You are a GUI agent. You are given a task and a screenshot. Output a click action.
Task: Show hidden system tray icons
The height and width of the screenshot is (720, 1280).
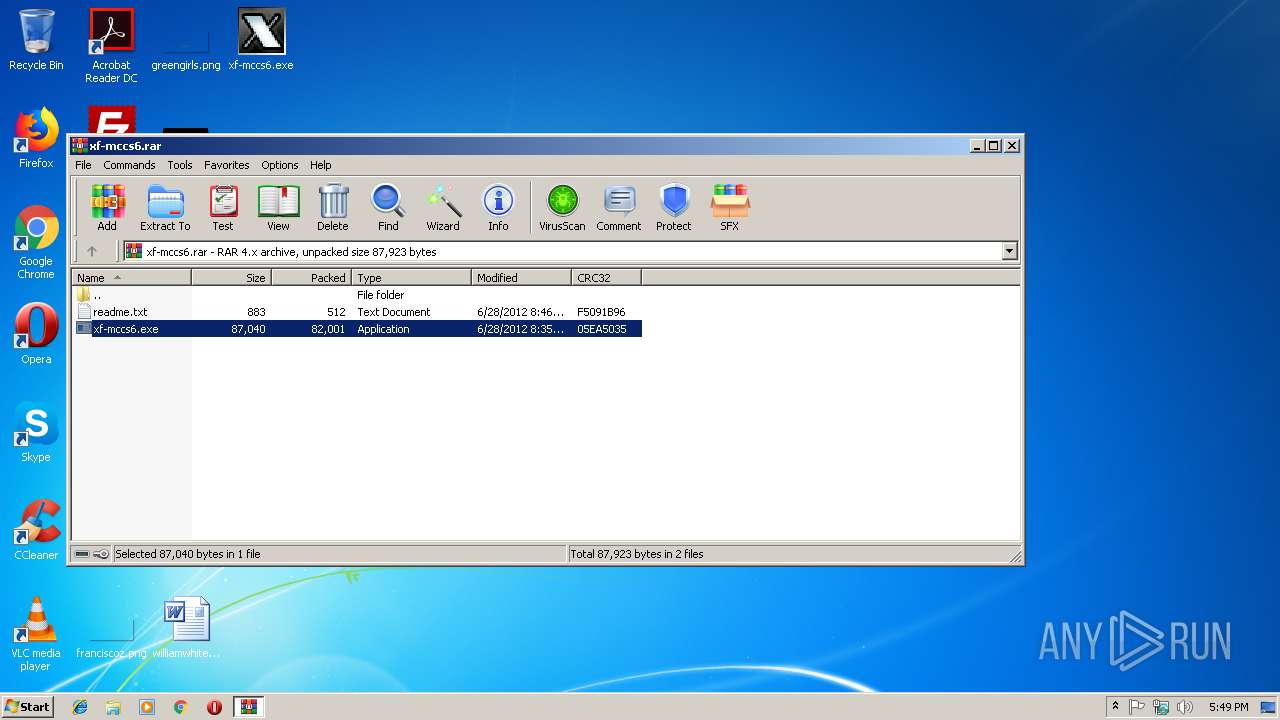(1115, 707)
